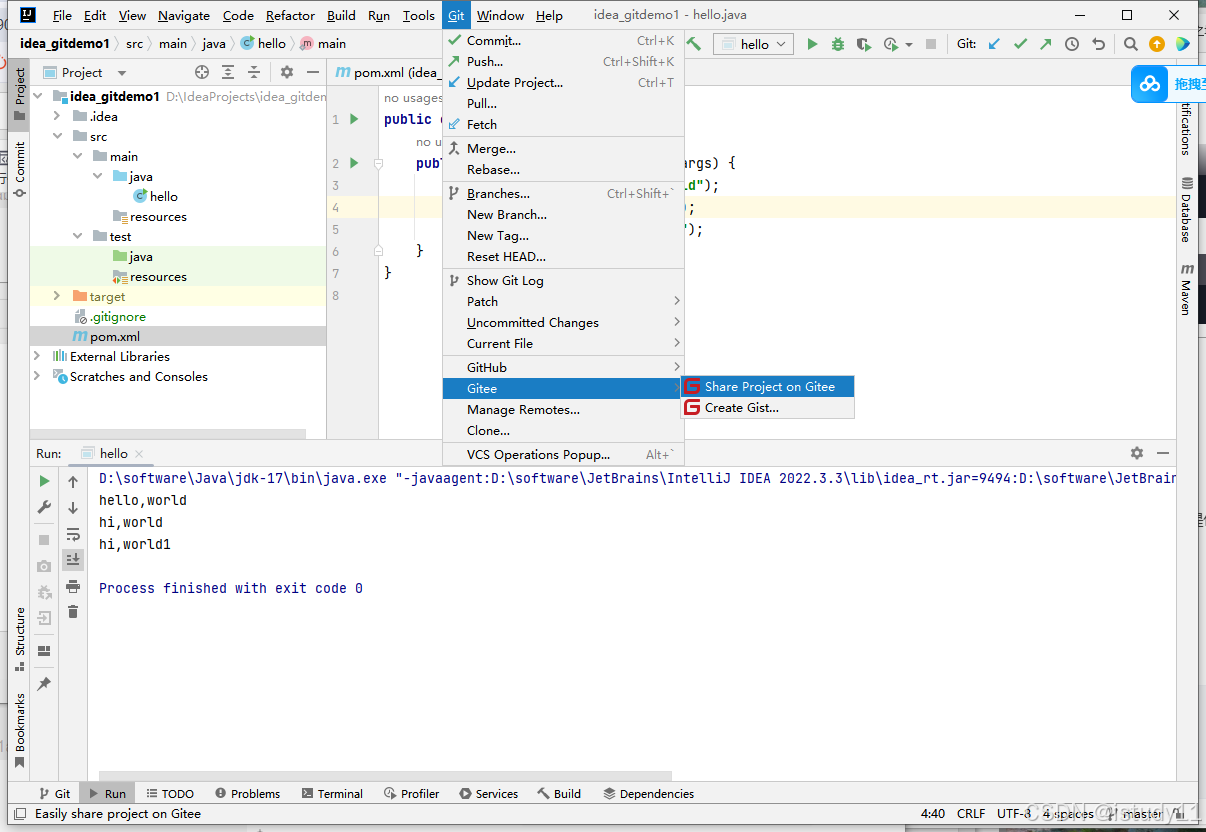Run with coverage shield icon
Viewport: 1206px width, 832px height.
pyautogui.click(x=863, y=44)
